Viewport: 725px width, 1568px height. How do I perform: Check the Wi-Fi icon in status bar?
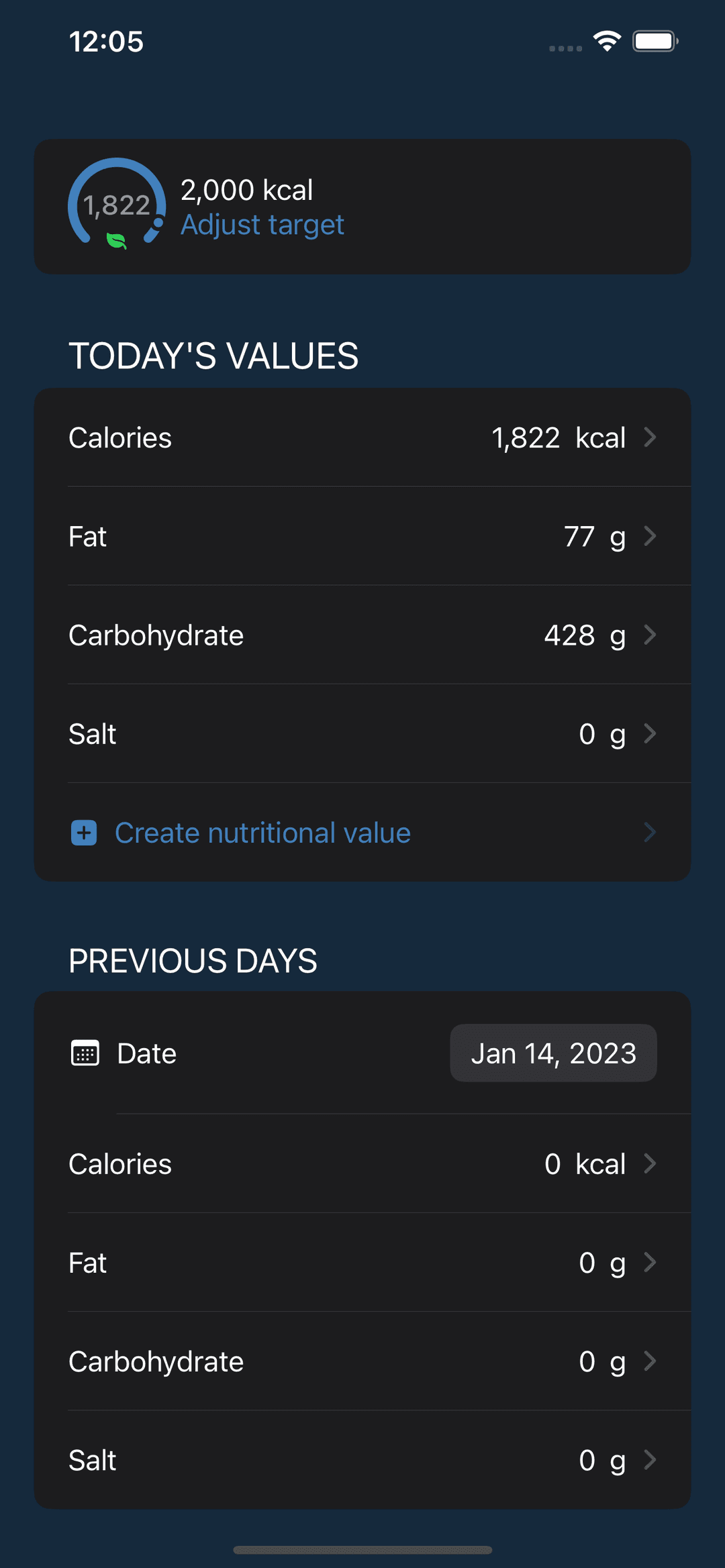[x=607, y=41]
